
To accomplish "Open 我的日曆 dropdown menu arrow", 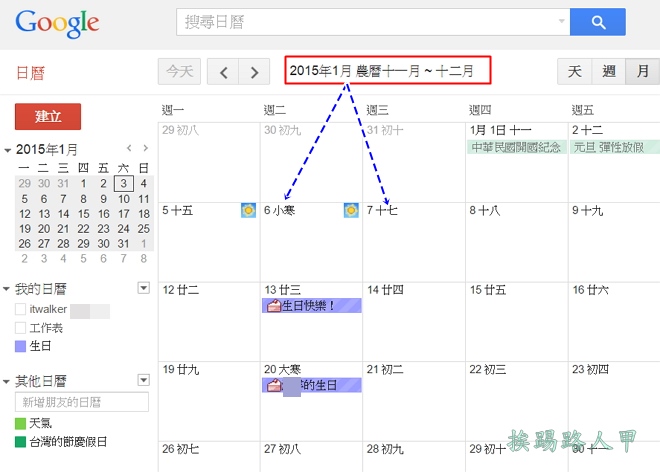I will (x=143, y=288).
